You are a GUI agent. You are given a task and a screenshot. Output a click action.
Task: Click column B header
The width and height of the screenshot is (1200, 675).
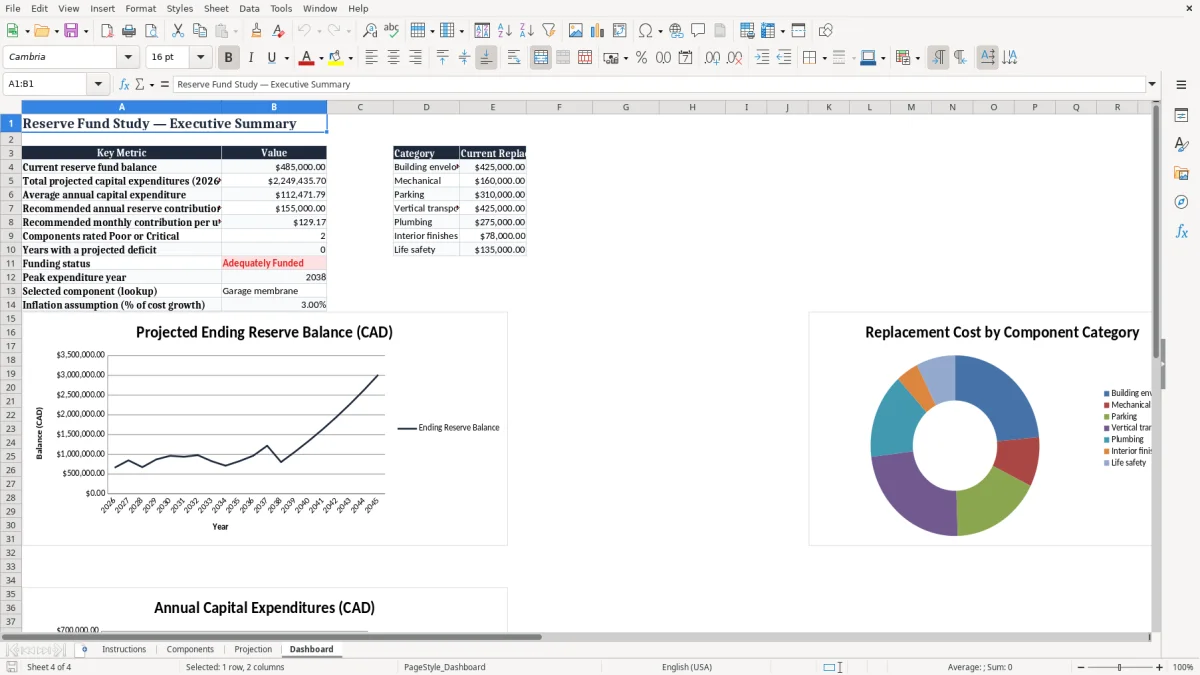274,107
